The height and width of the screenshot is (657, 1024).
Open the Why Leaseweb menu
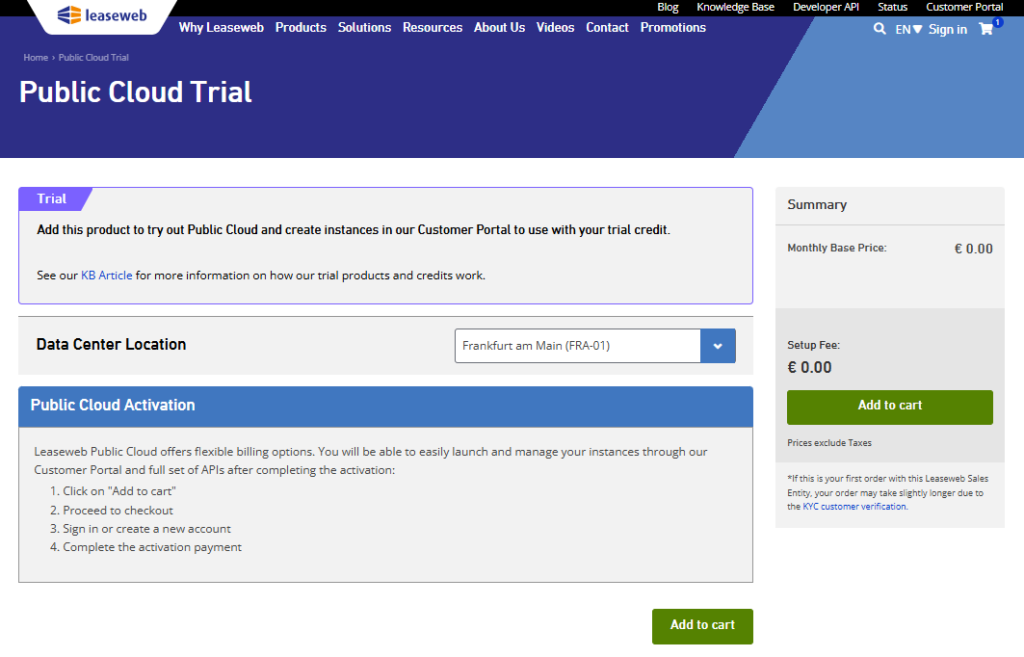click(x=221, y=27)
